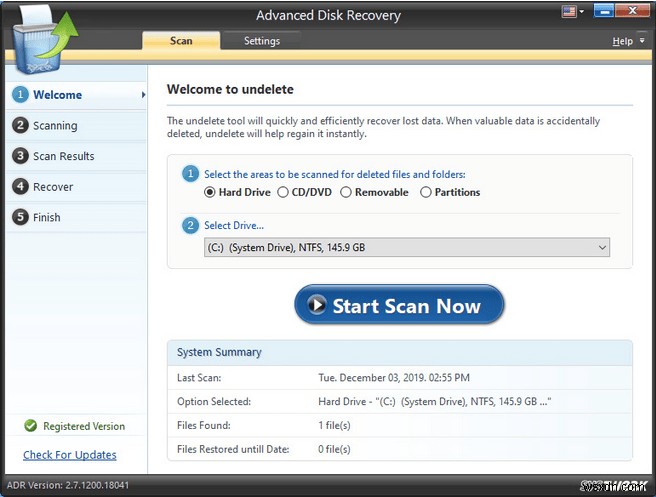Switch to the Settings tab
Screen dimensions: 656x497
point(261,41)
